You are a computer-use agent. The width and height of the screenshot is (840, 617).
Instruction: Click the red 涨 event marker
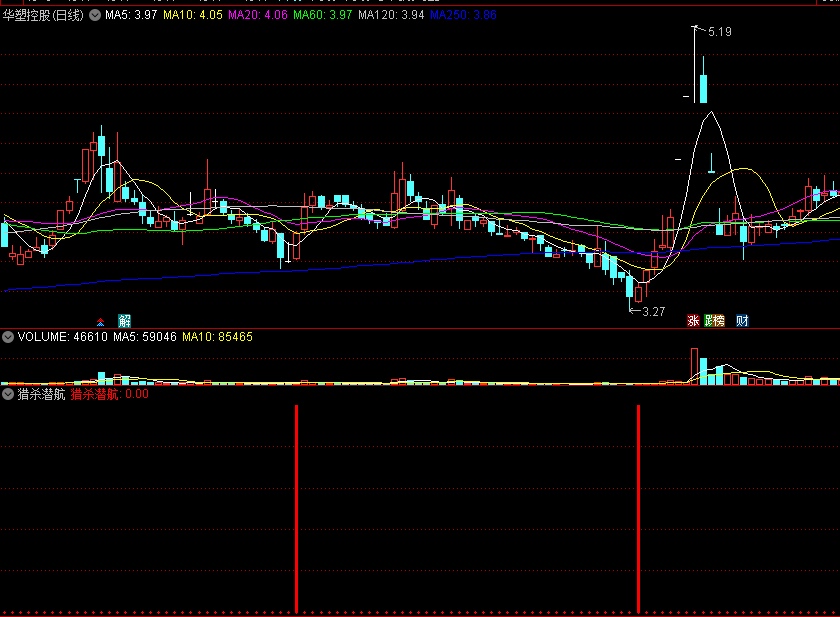693,321
